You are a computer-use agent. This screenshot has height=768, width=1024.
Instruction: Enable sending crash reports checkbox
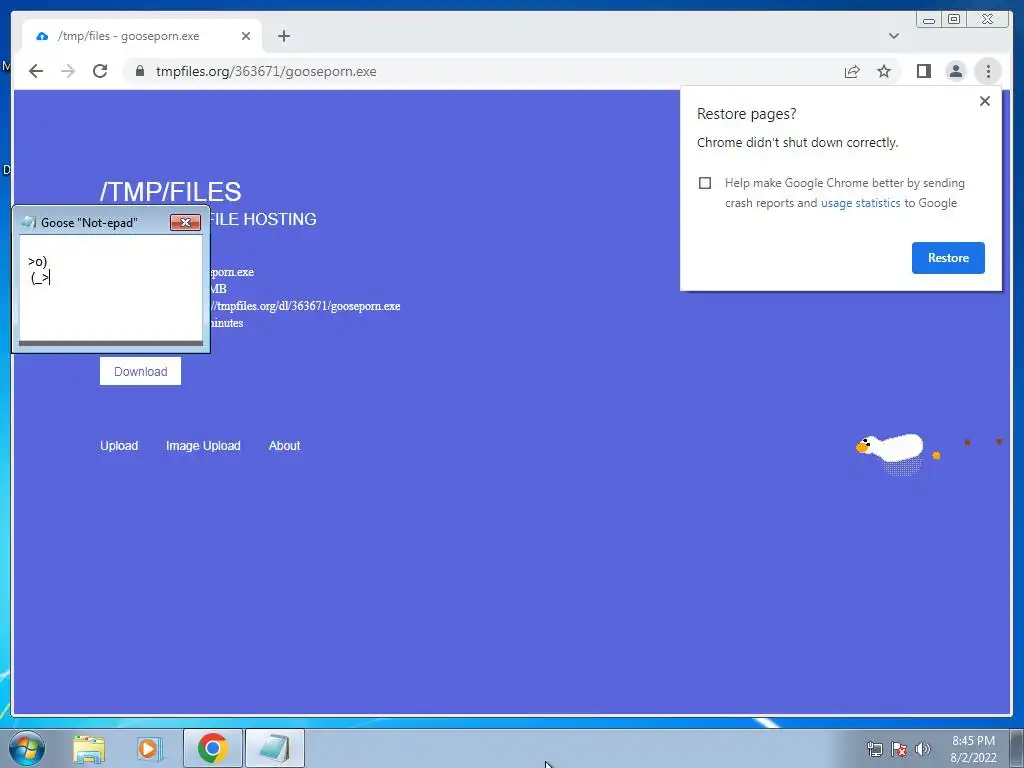coord(705,183)
